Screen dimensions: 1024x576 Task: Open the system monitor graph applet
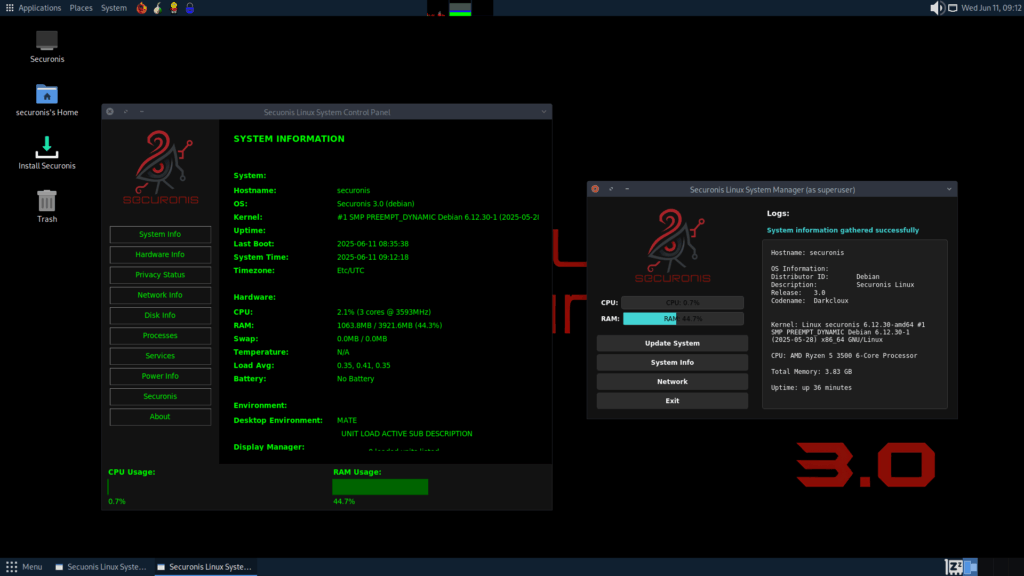[460, 8]
